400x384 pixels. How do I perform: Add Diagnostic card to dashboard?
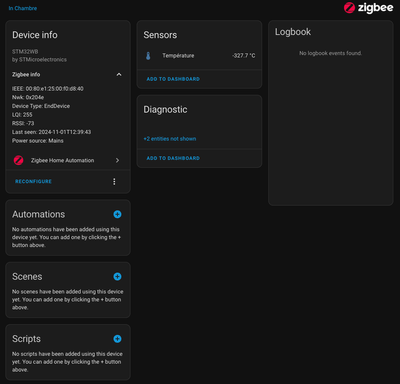point(173,158)
